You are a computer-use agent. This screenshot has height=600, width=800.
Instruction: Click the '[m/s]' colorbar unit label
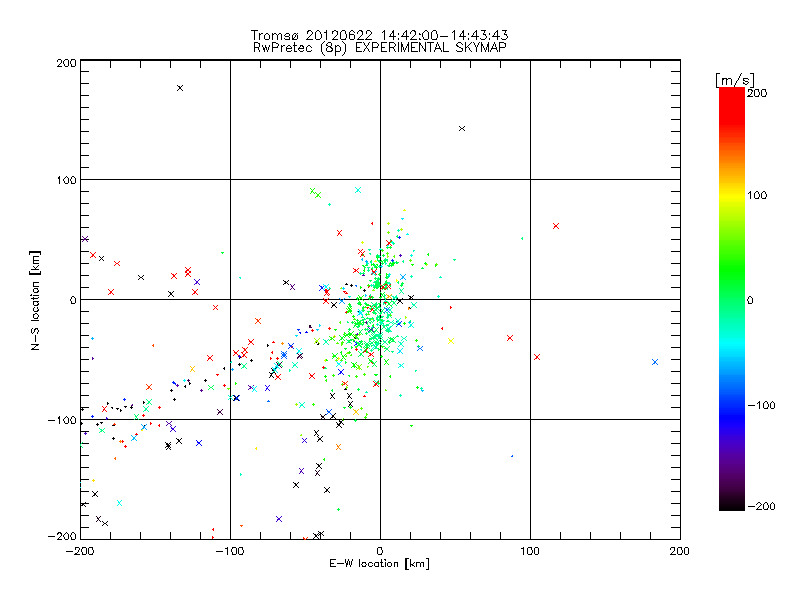click(735, 80)
